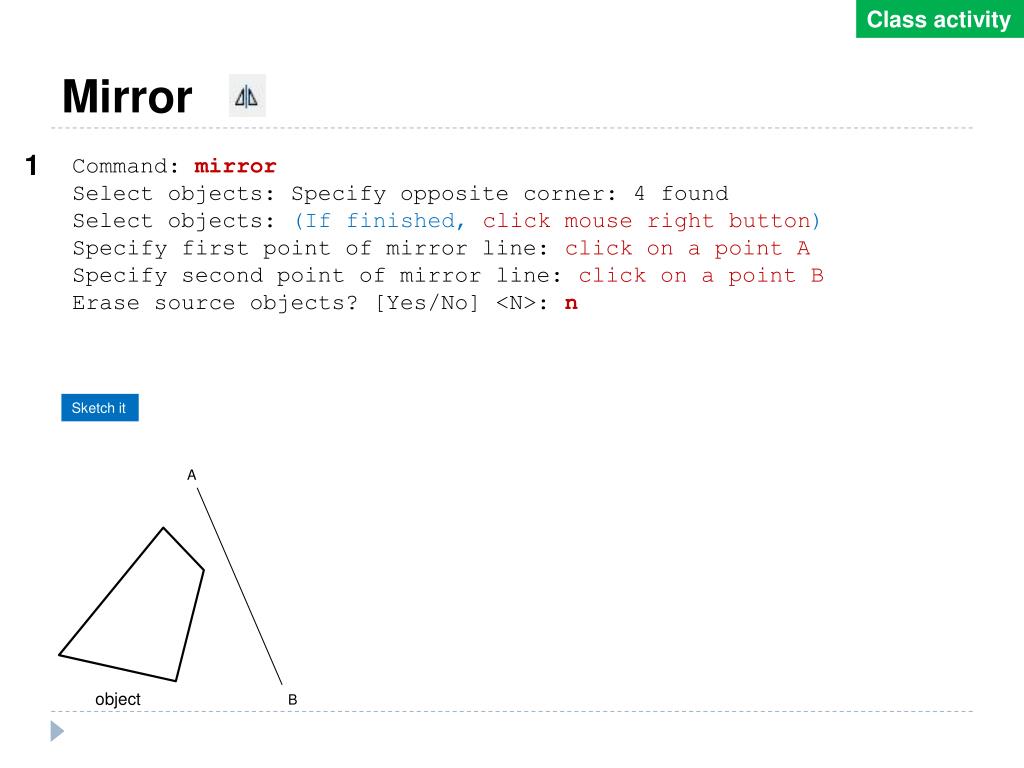
Task: Click point A at the mirror line top
Action: coord(192,475)
